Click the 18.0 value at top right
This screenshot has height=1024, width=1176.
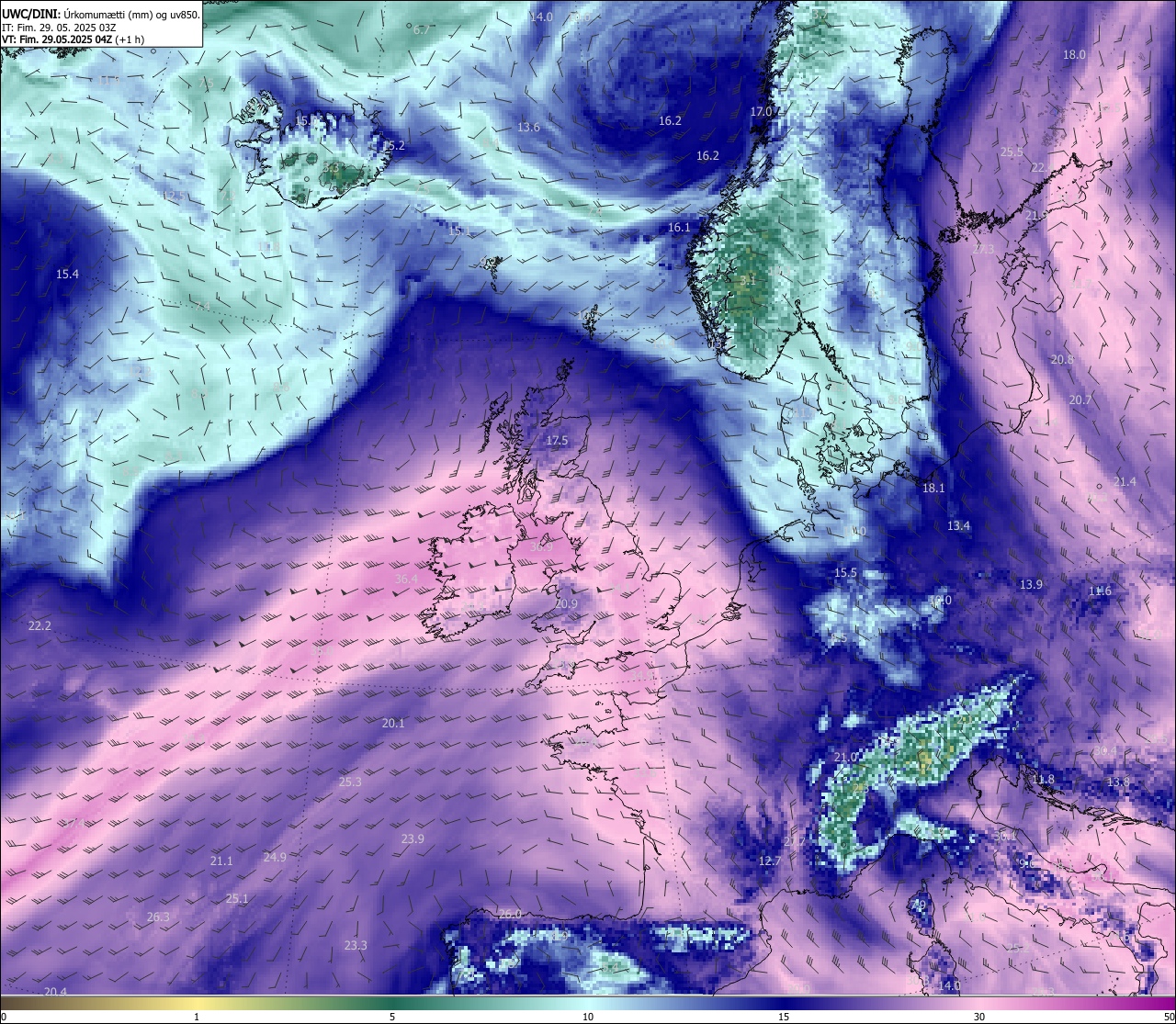coord(1074,55)
